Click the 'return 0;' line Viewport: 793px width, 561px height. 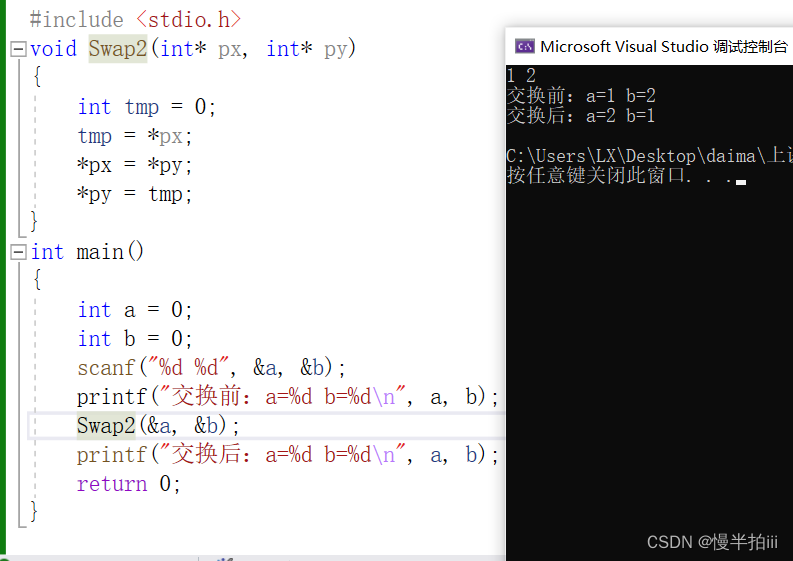pos(128,484)
